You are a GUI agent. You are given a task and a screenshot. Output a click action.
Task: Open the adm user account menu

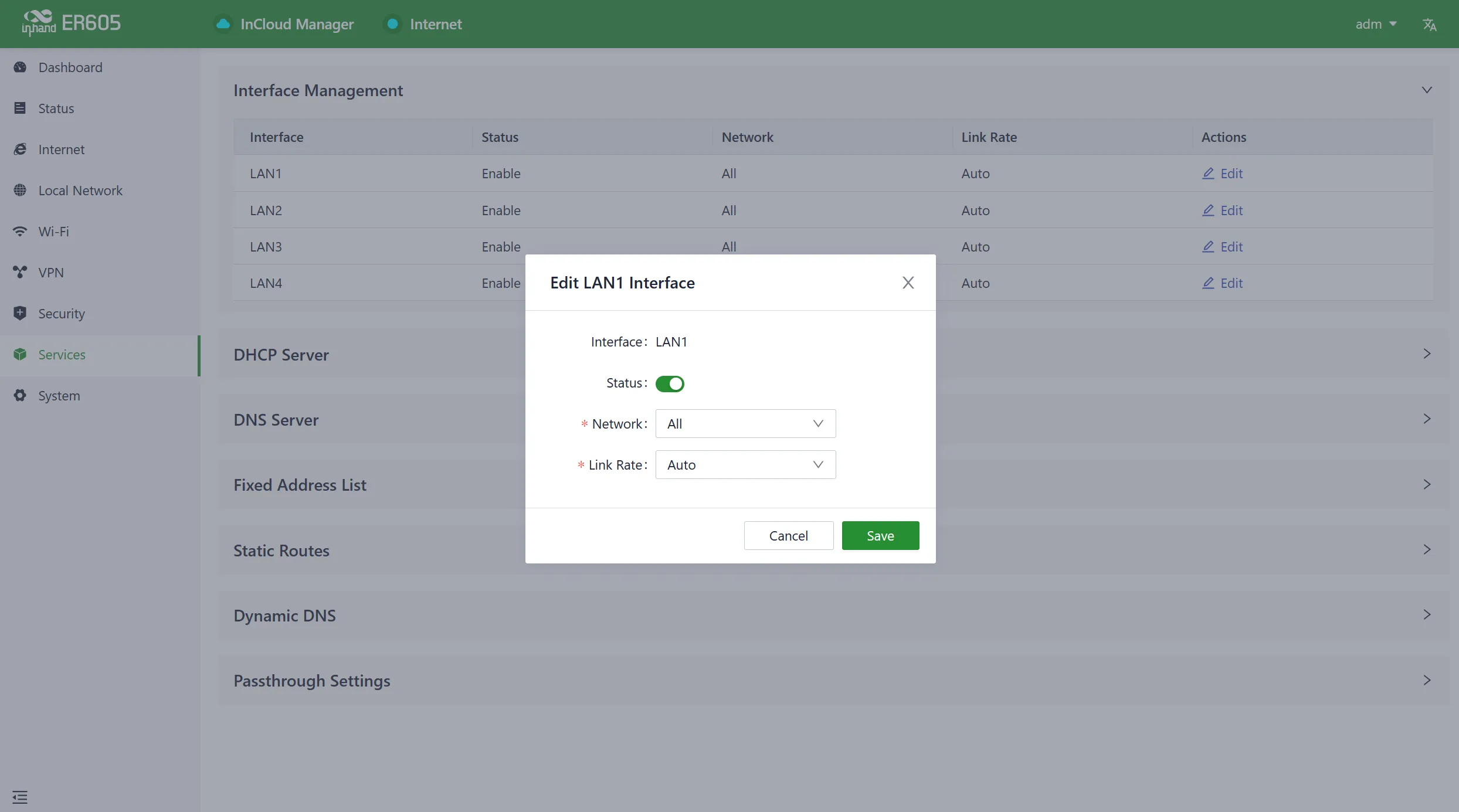[1376, 24]
